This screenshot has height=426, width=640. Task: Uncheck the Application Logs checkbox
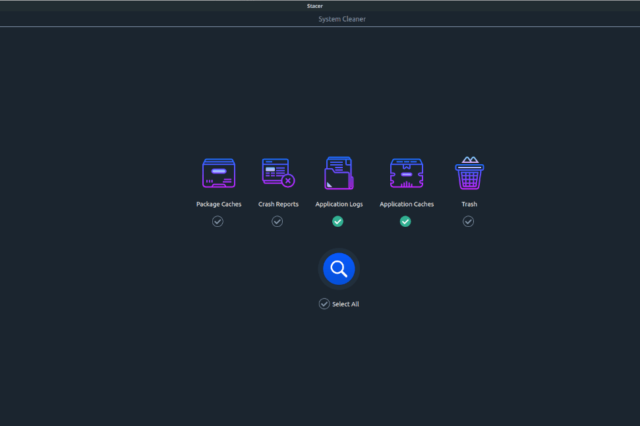[338, 221]
